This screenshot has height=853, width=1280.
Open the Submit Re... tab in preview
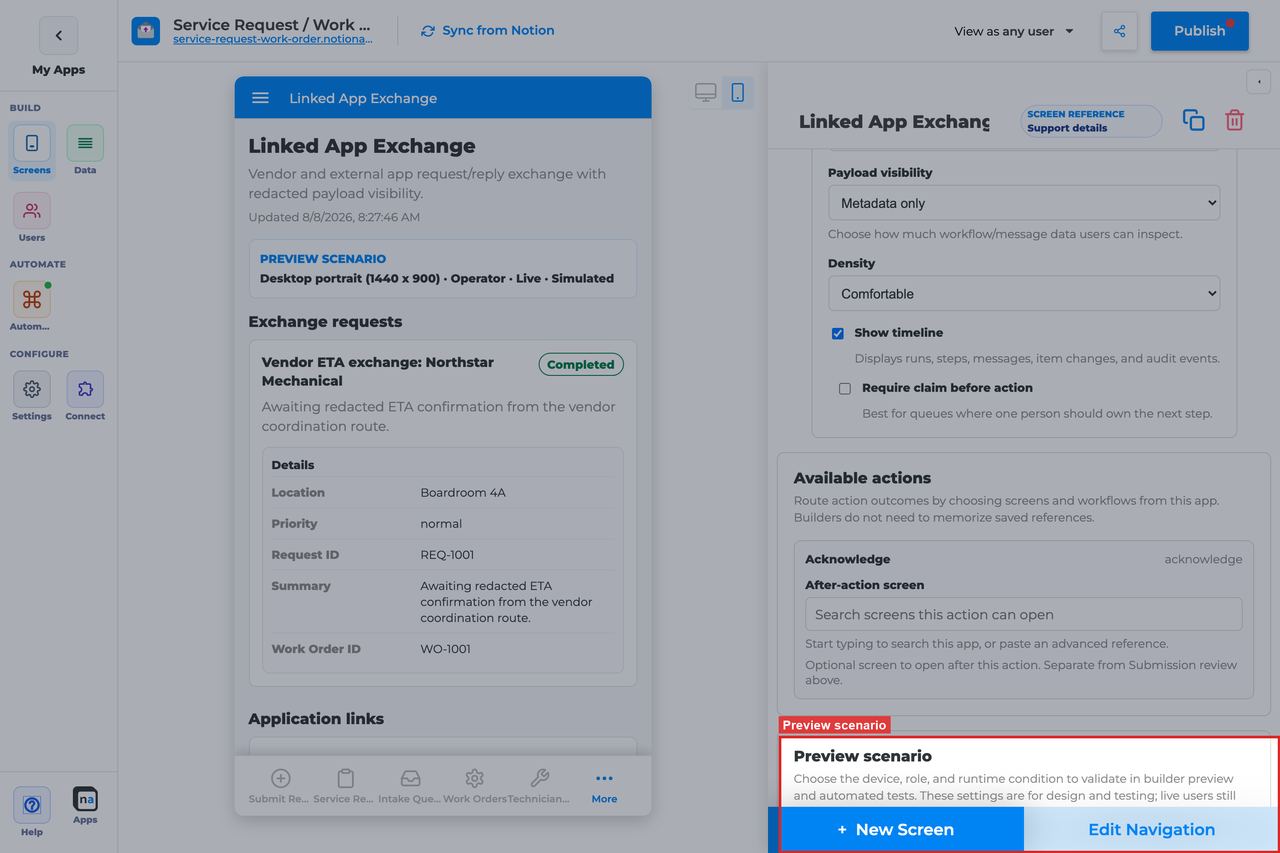pos(280,786)
